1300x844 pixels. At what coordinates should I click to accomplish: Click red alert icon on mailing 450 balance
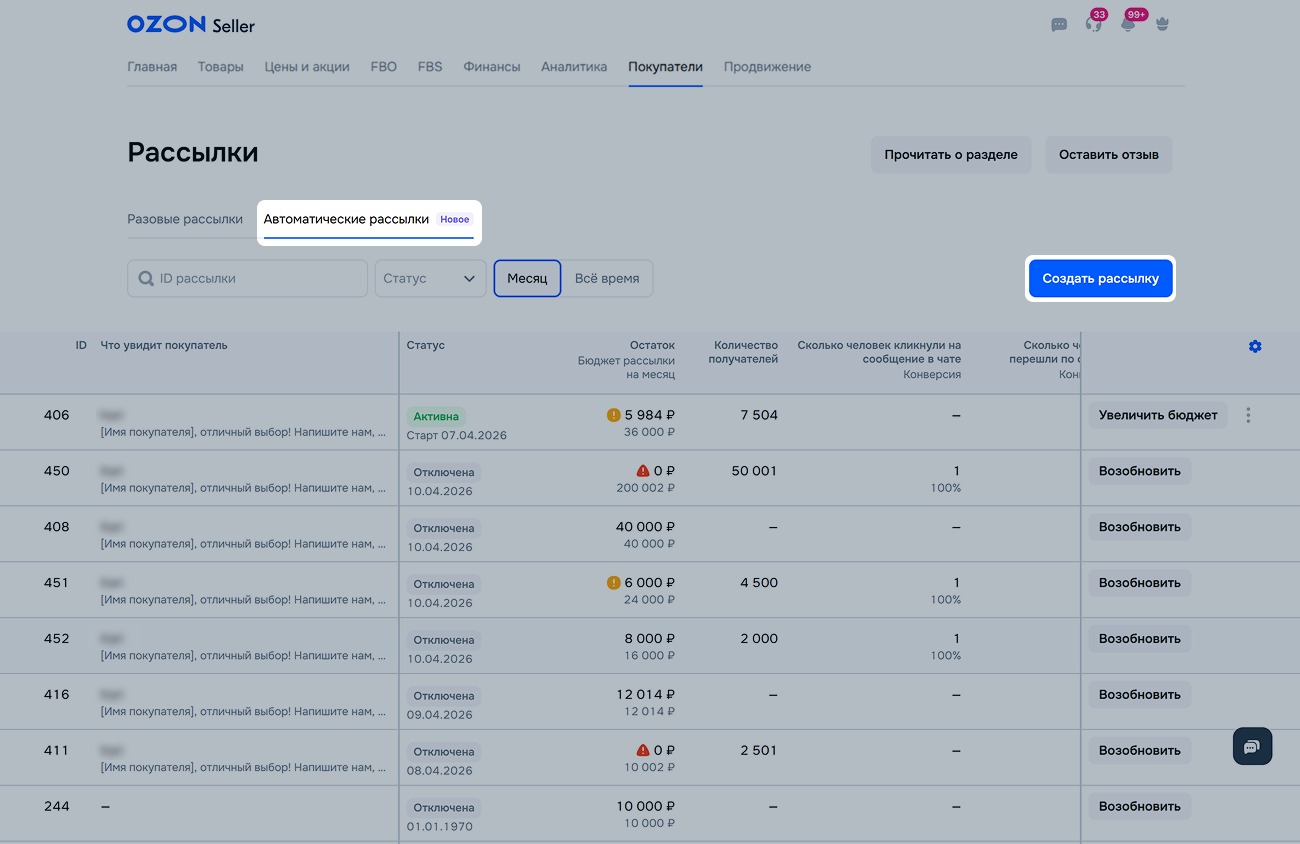643,471
